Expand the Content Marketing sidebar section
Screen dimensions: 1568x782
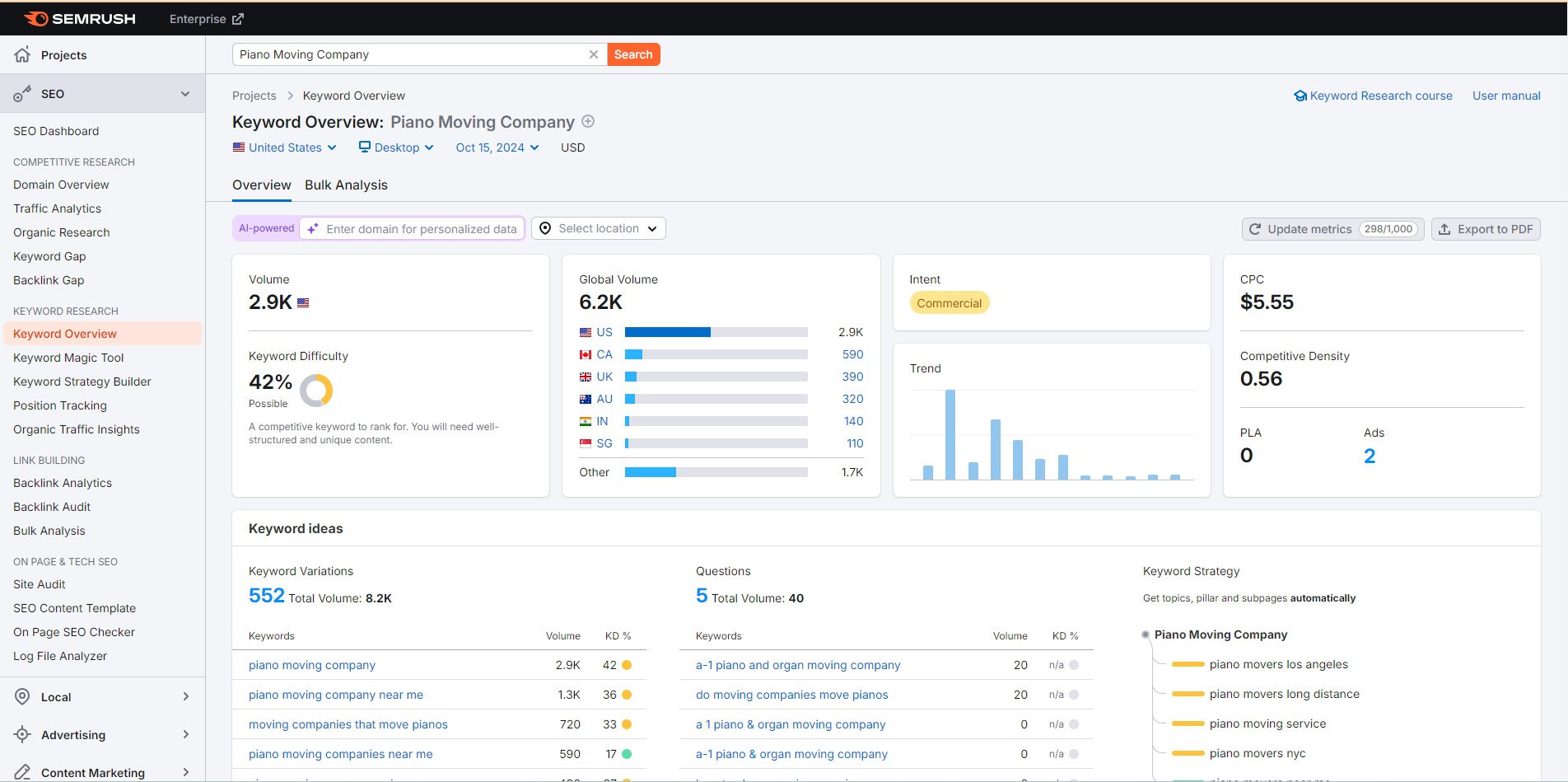coord(186,772)
